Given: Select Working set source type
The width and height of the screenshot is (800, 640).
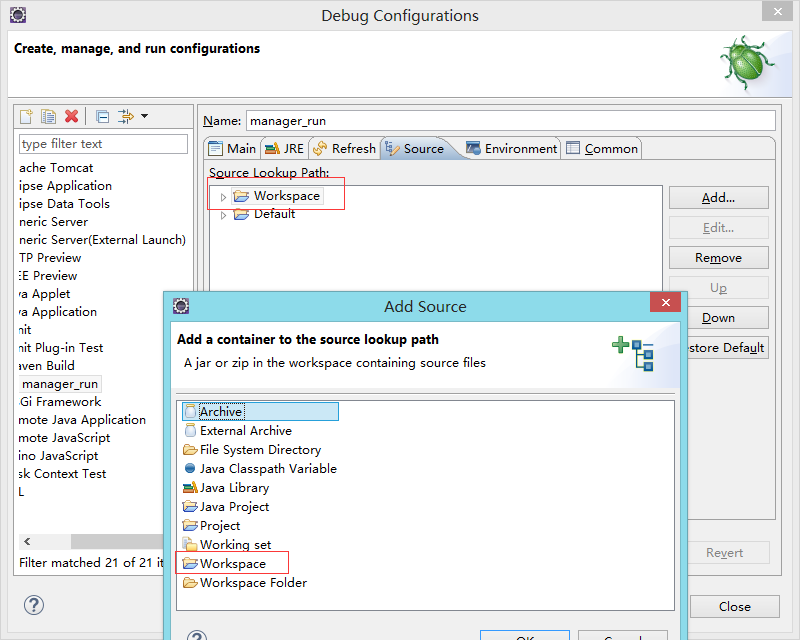Looking at the screenshot, I should tap(228, 545).
